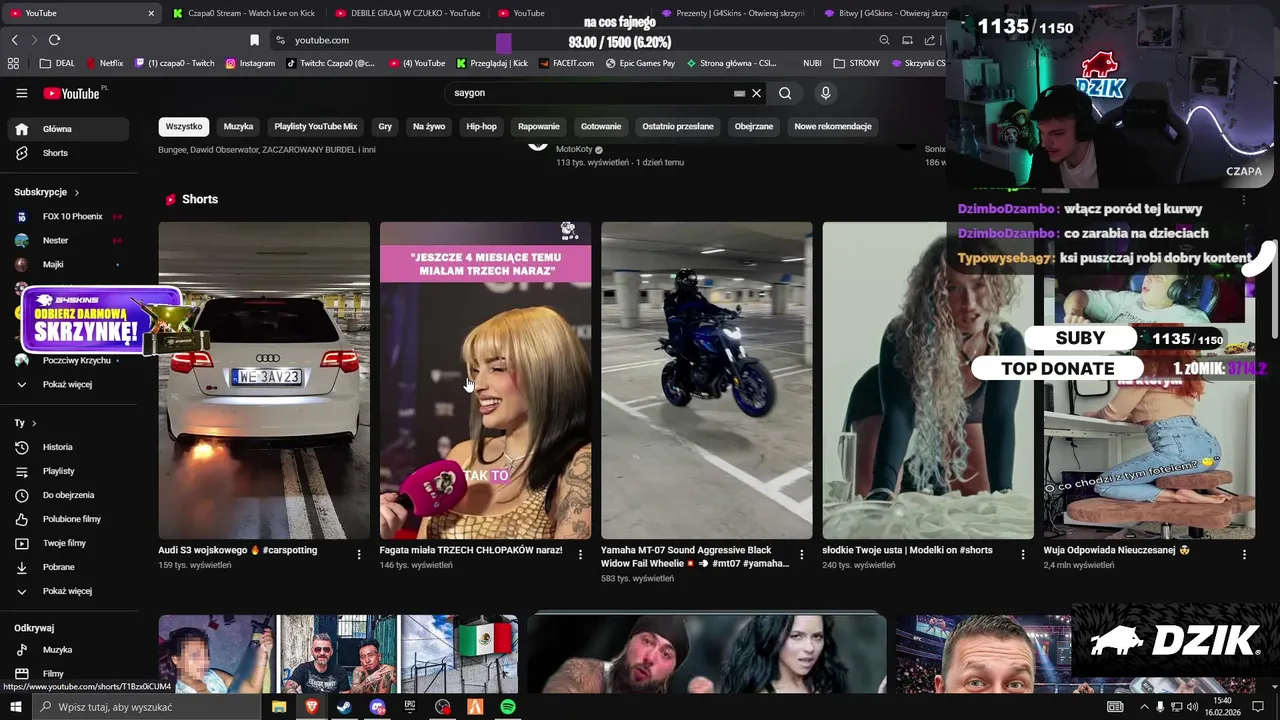The width and height of the screenshot is (1280, 720).
Task: Select the Playlisty YouTube Mix chip
Action: point(316,127)
